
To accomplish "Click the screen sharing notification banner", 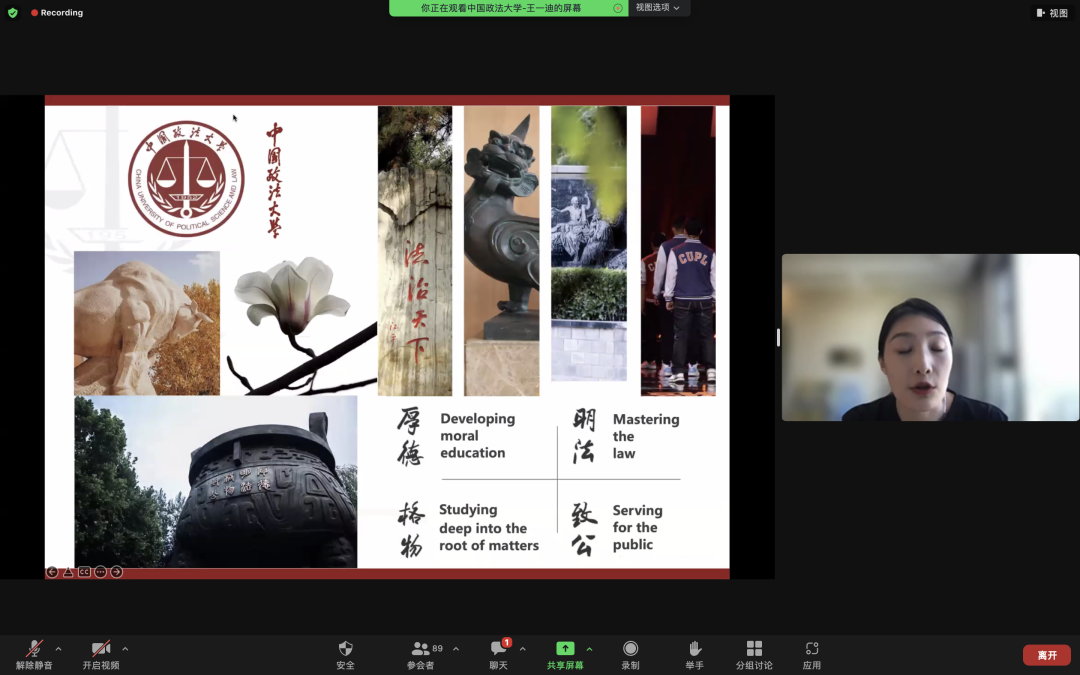I will (x=508, y=8).
